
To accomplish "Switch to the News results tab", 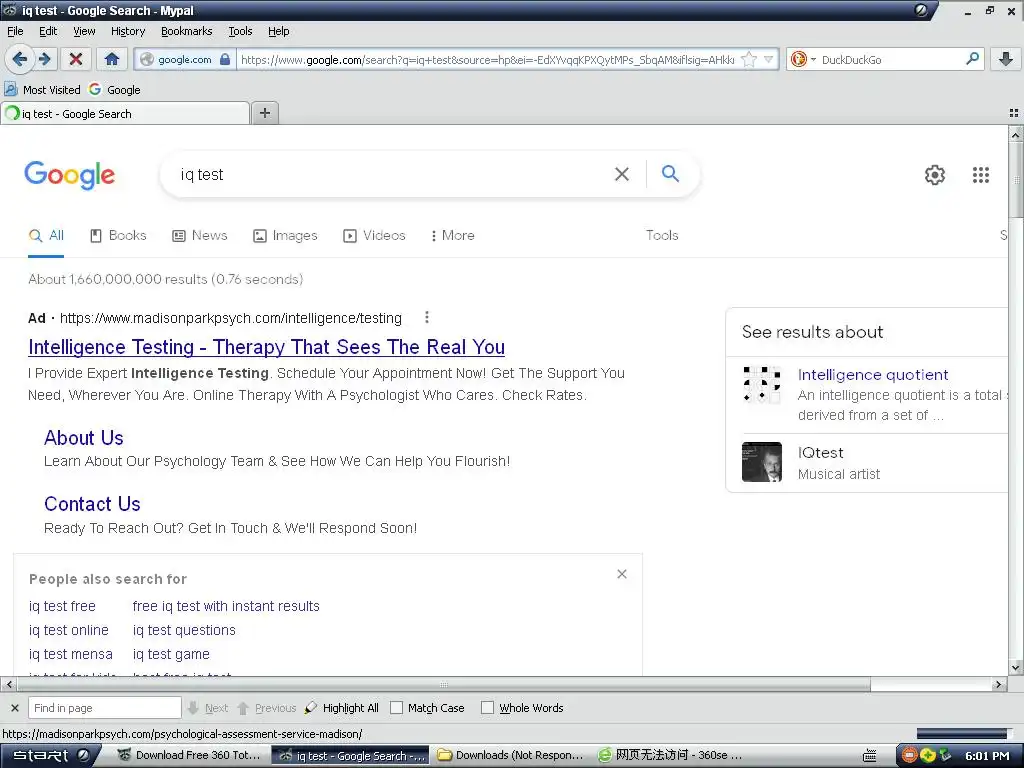I will [200, 236].
